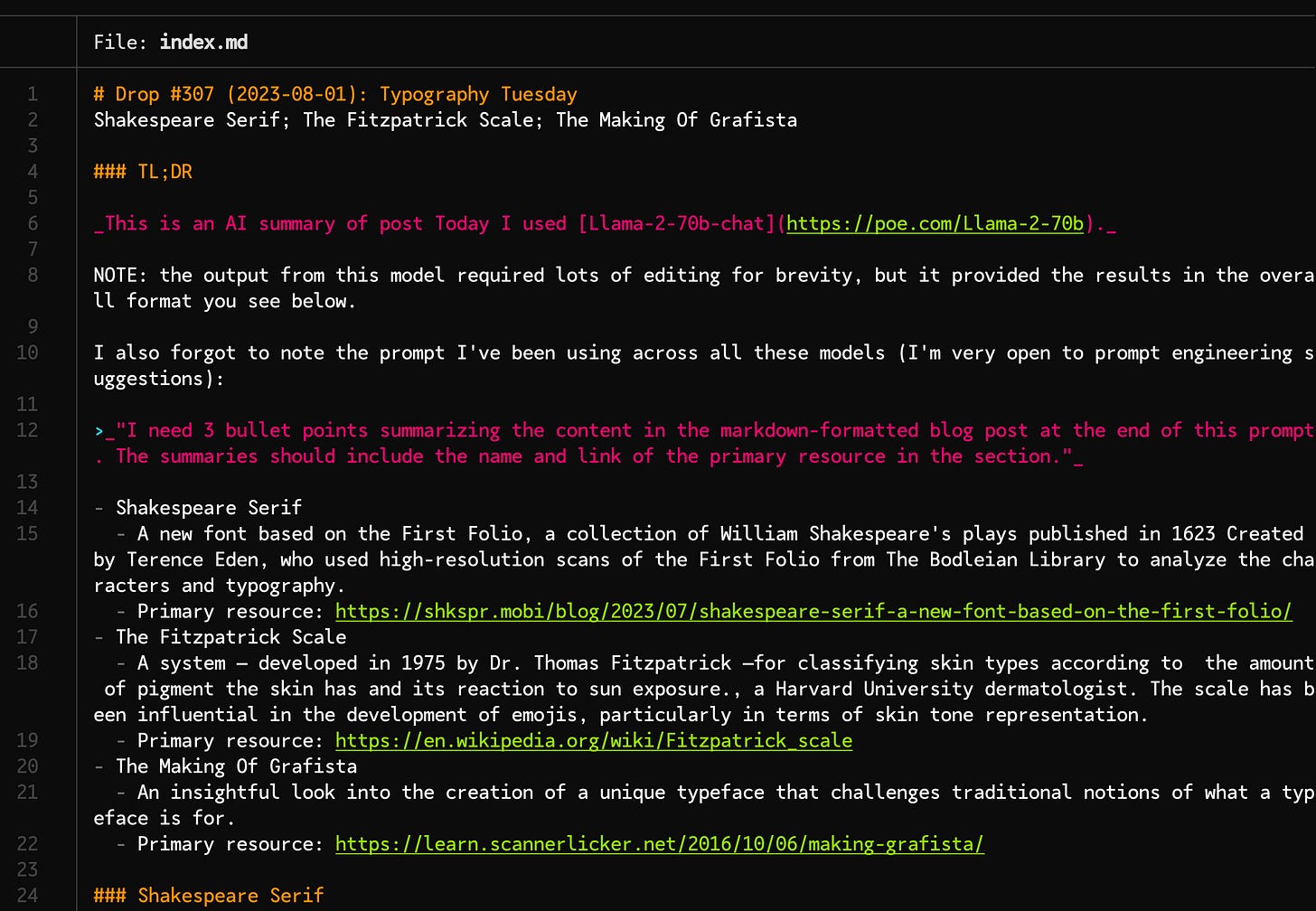The height and width of the screenshot is (911, 1316).
Task: Click the '- The Fitzpatrick Scale' bullet on line 17
Action: coord(220,637)
